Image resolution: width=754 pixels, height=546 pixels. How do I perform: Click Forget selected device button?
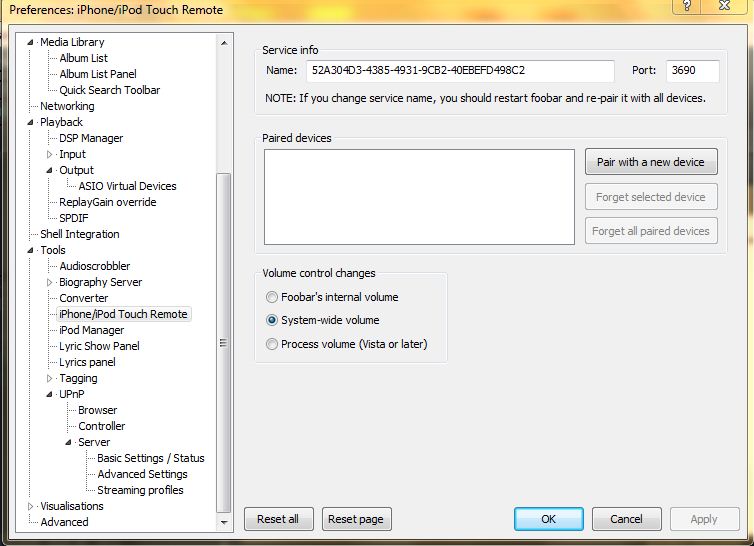tap(651, 197)
